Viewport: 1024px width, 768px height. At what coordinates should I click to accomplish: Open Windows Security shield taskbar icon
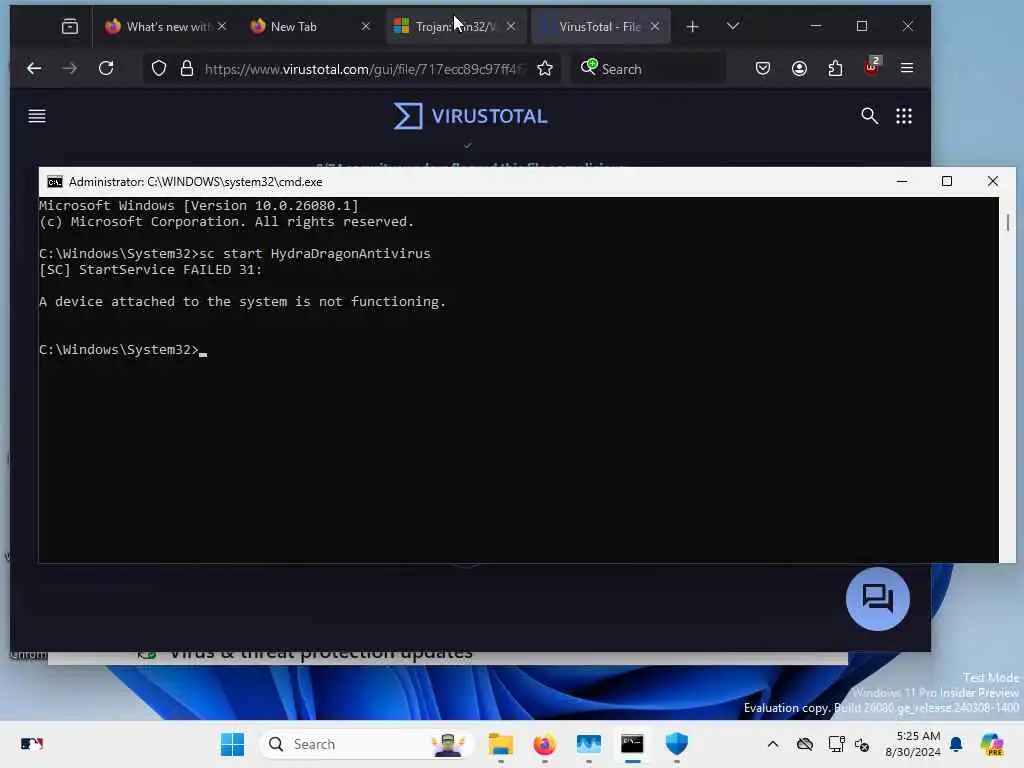click(677, 744)
